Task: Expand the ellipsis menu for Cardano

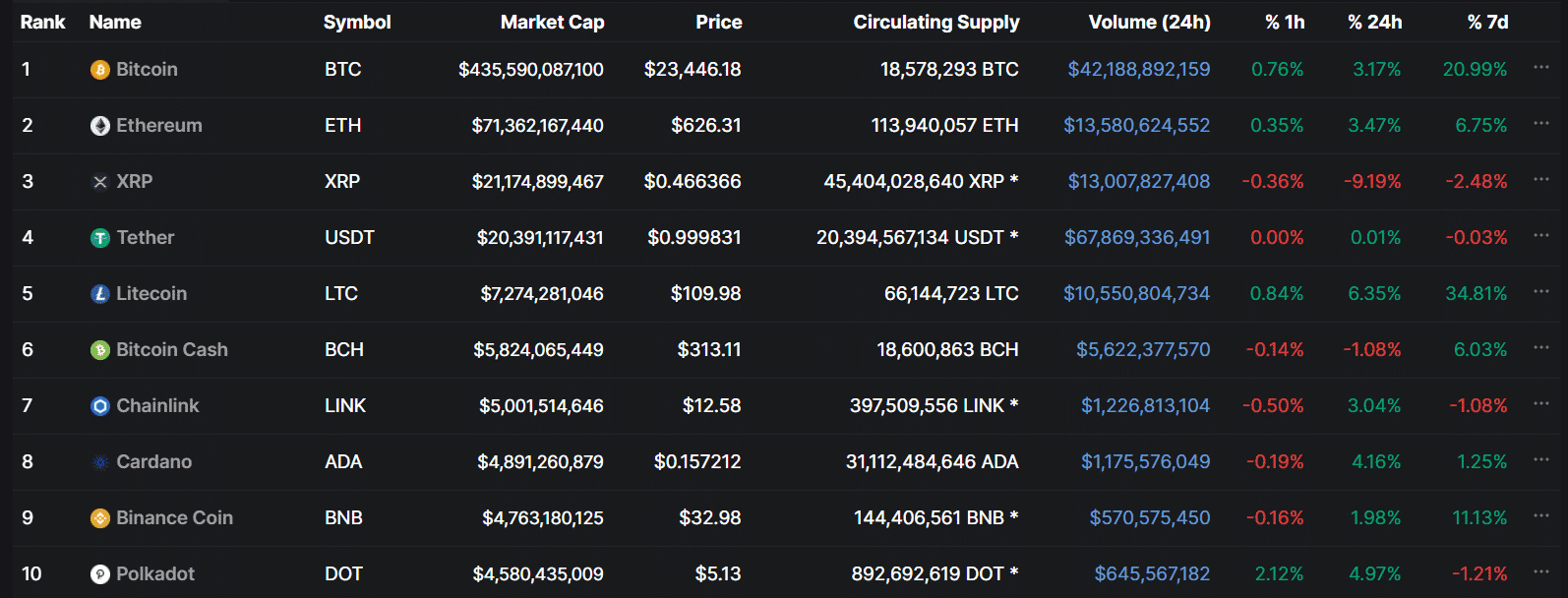Action: [x=1540, y=459]
